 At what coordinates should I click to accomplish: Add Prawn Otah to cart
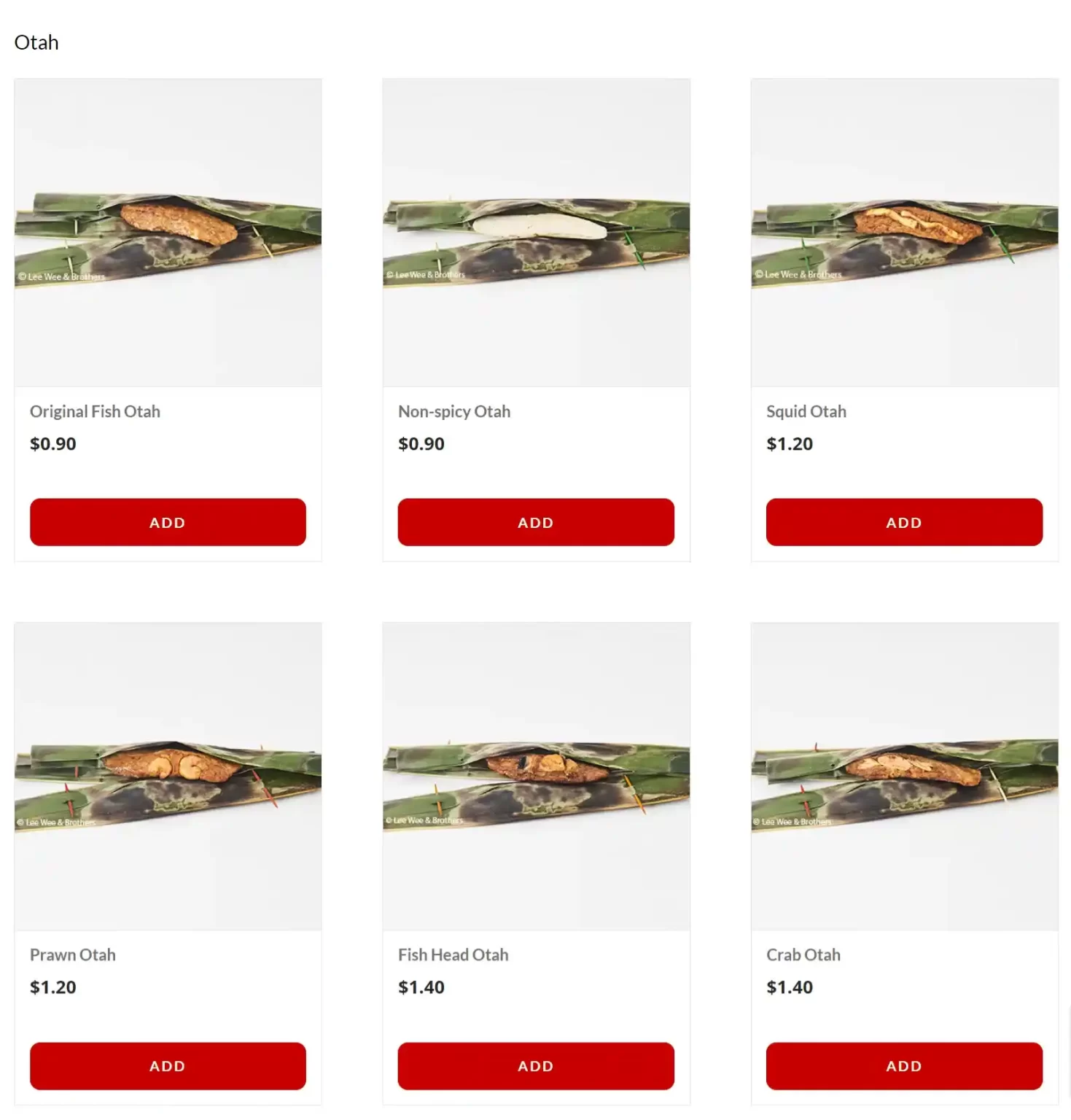(x=168, y=1066)
